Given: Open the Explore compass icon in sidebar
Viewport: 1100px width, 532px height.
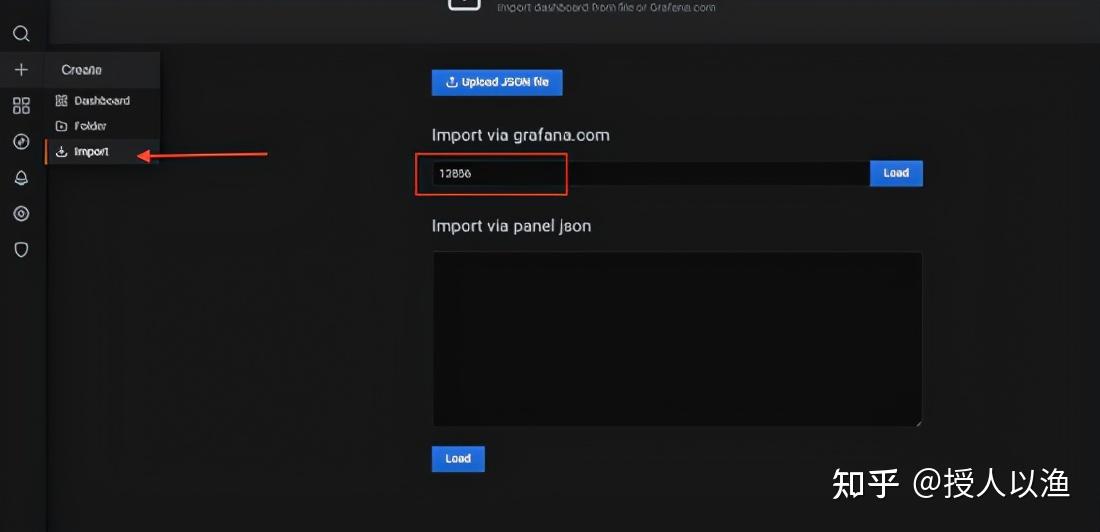Looking at the screenshot, I should coord(22,142).
